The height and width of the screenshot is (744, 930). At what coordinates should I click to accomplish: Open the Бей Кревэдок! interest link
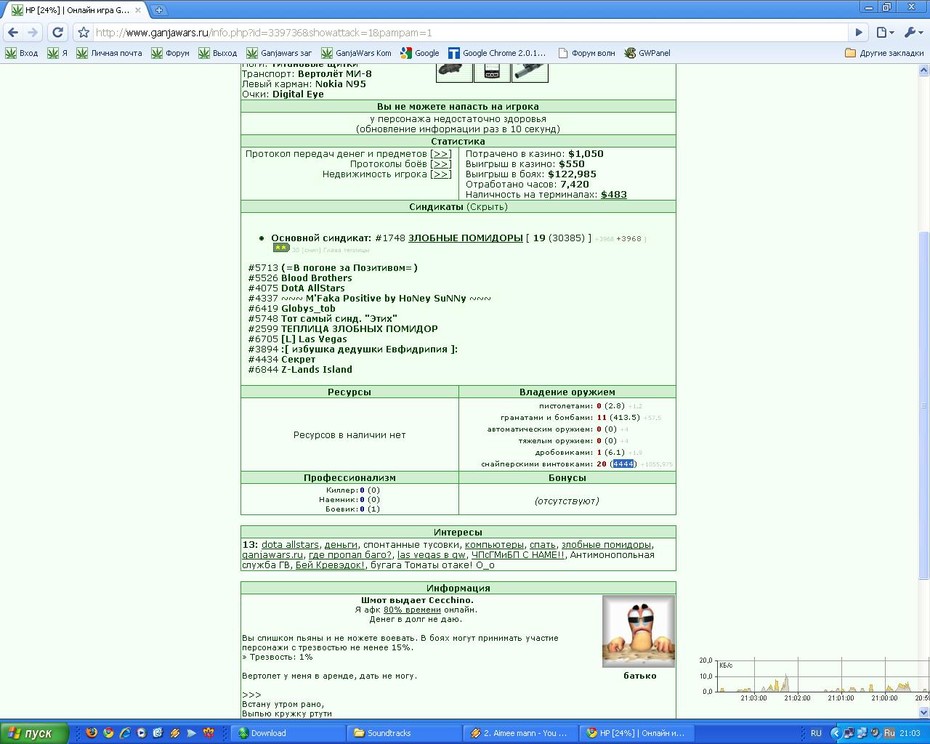pyautogui.click(x=330, y=565)
